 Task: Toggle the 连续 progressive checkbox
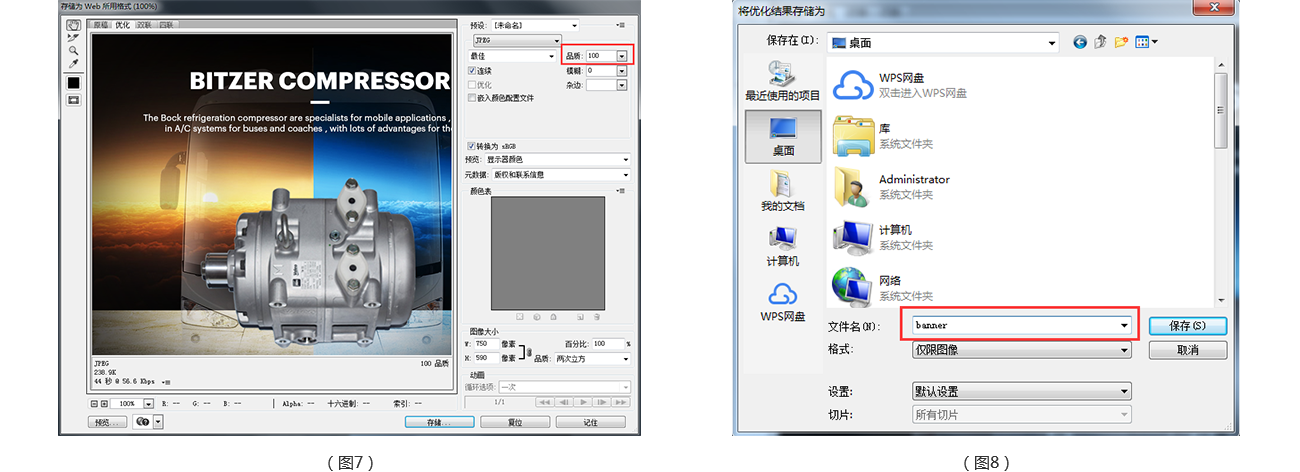click(473, 71)
